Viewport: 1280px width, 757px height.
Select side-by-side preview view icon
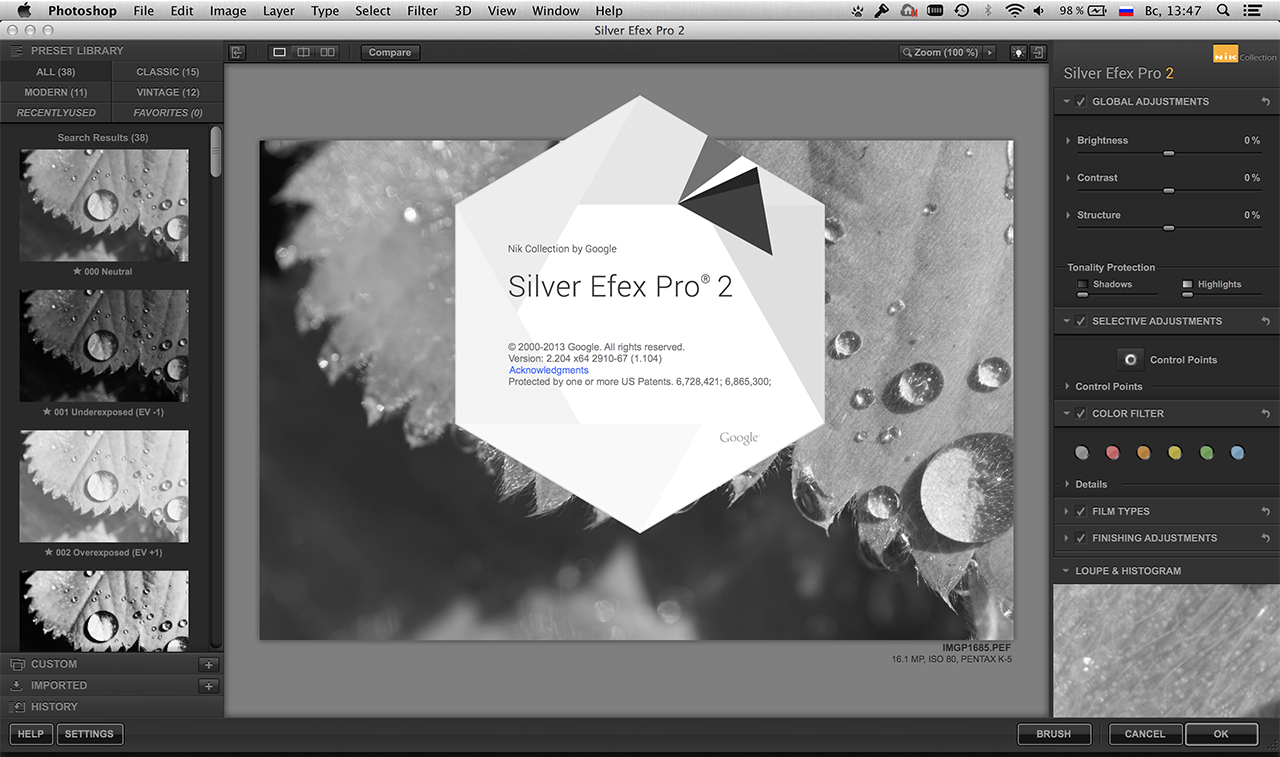pyautogui.click(x=328, y=52)
